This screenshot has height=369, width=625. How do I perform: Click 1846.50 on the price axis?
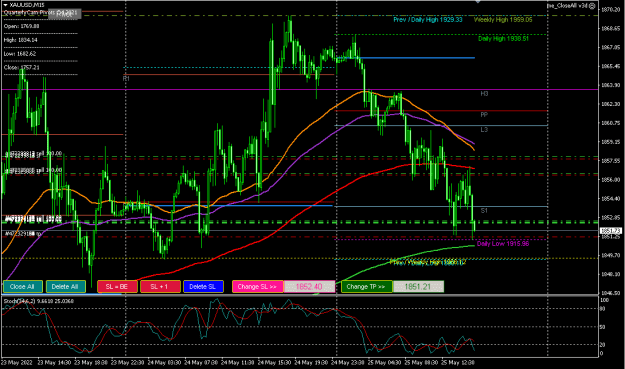(x=610, y=293)
